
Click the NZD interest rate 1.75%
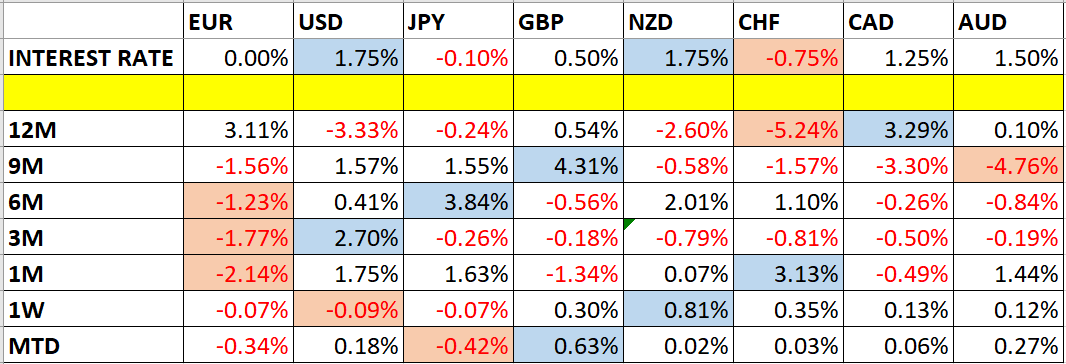(x=678, y=59)
